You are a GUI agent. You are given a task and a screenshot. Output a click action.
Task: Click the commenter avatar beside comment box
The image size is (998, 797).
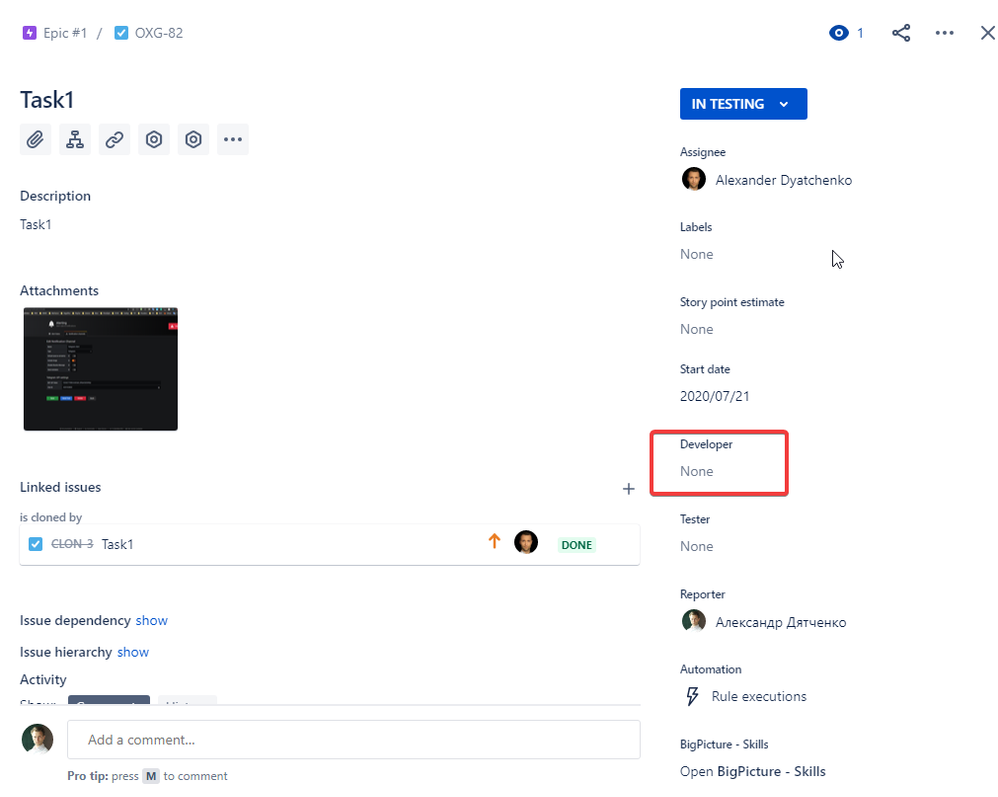click(x=38, y=739)
